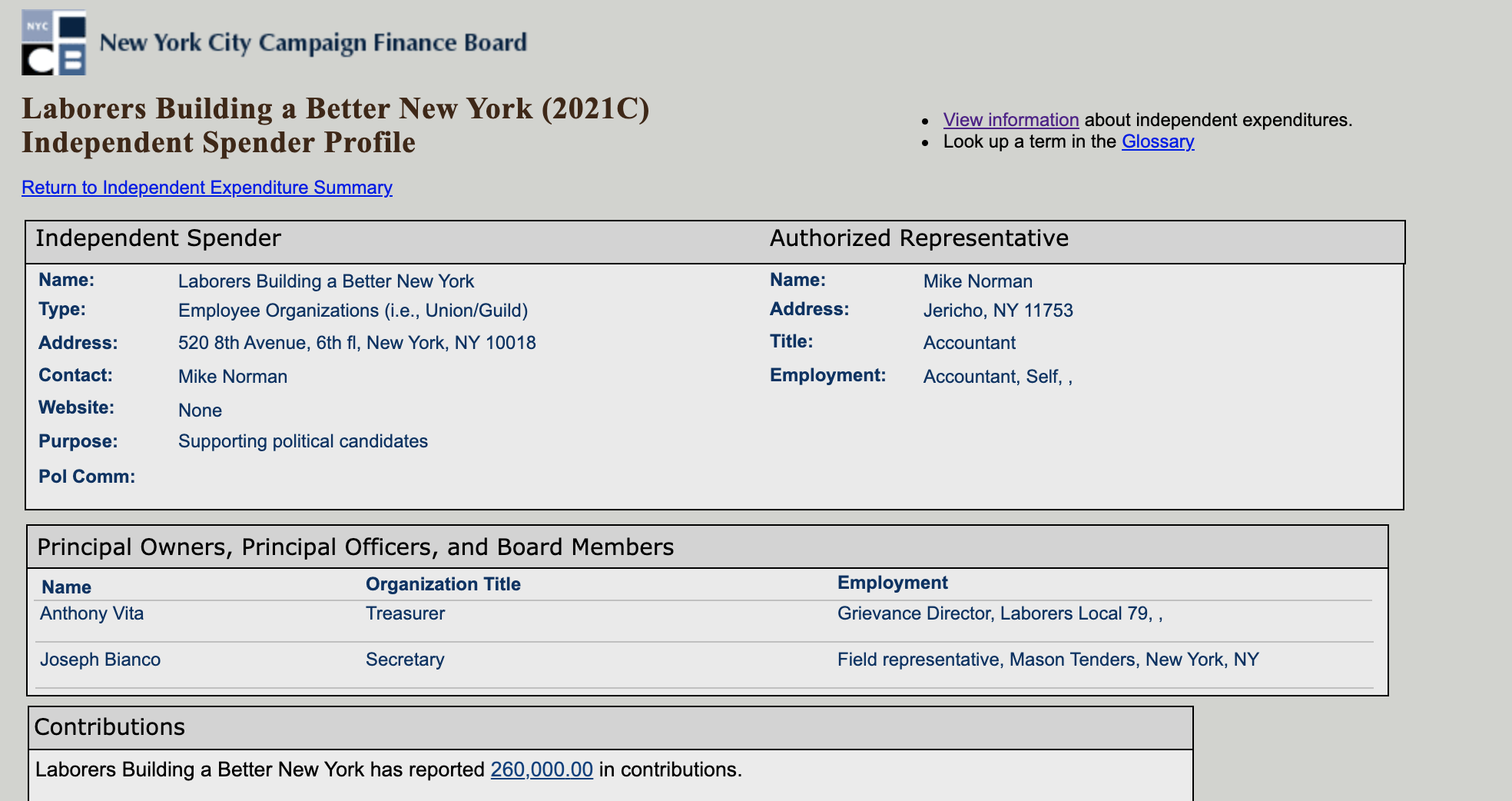The width and height of the screenshot is (1512, 801).
Task: Select the Website value 'None'
Action: click(x=200, y=410)
